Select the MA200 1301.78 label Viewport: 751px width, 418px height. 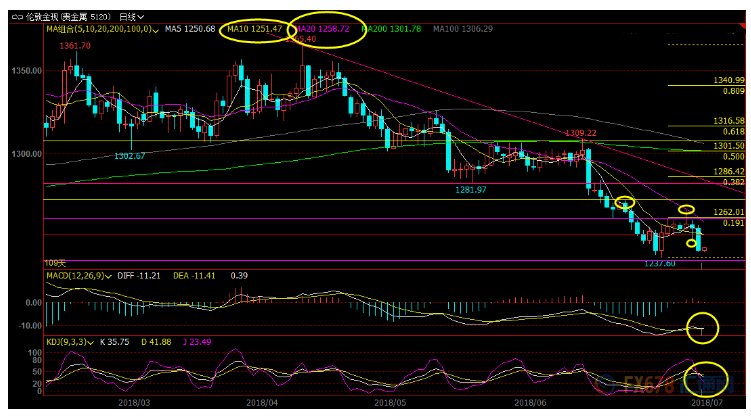coord(392,29)
